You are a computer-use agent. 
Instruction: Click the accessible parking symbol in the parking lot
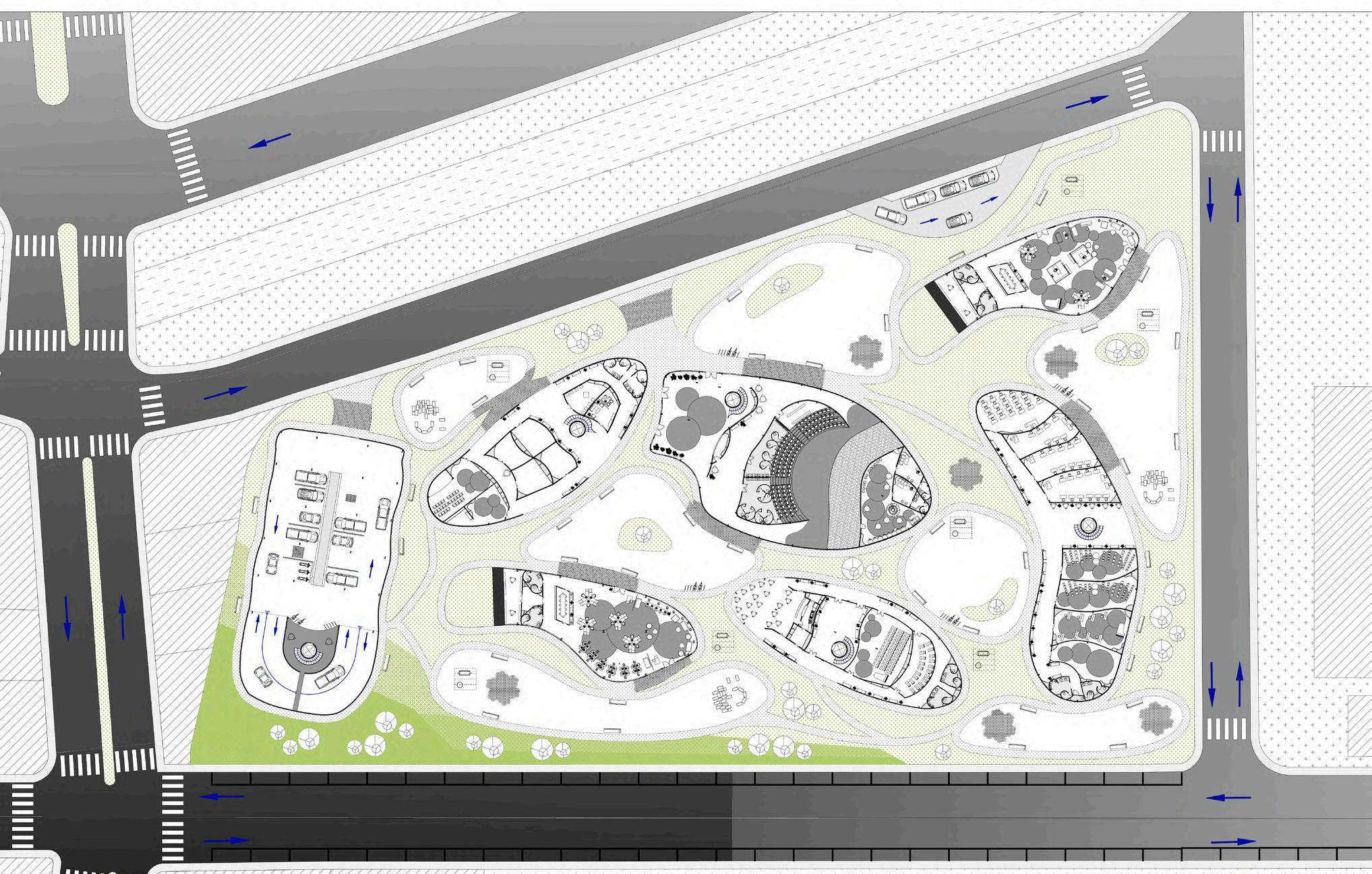tap(297, 552)
